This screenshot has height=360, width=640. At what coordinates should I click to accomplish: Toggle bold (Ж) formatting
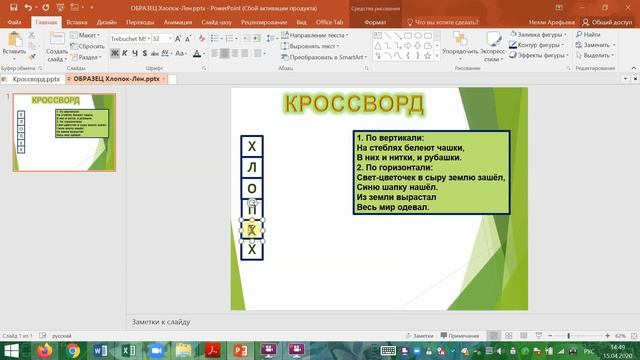coord(115,53)
